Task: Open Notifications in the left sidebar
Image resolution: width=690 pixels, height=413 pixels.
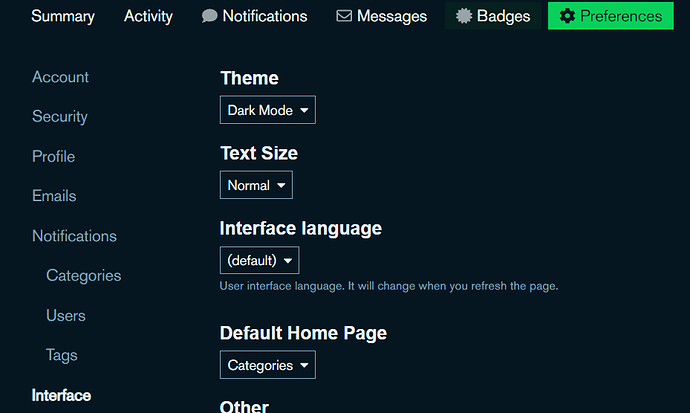Action: [74, 236]
